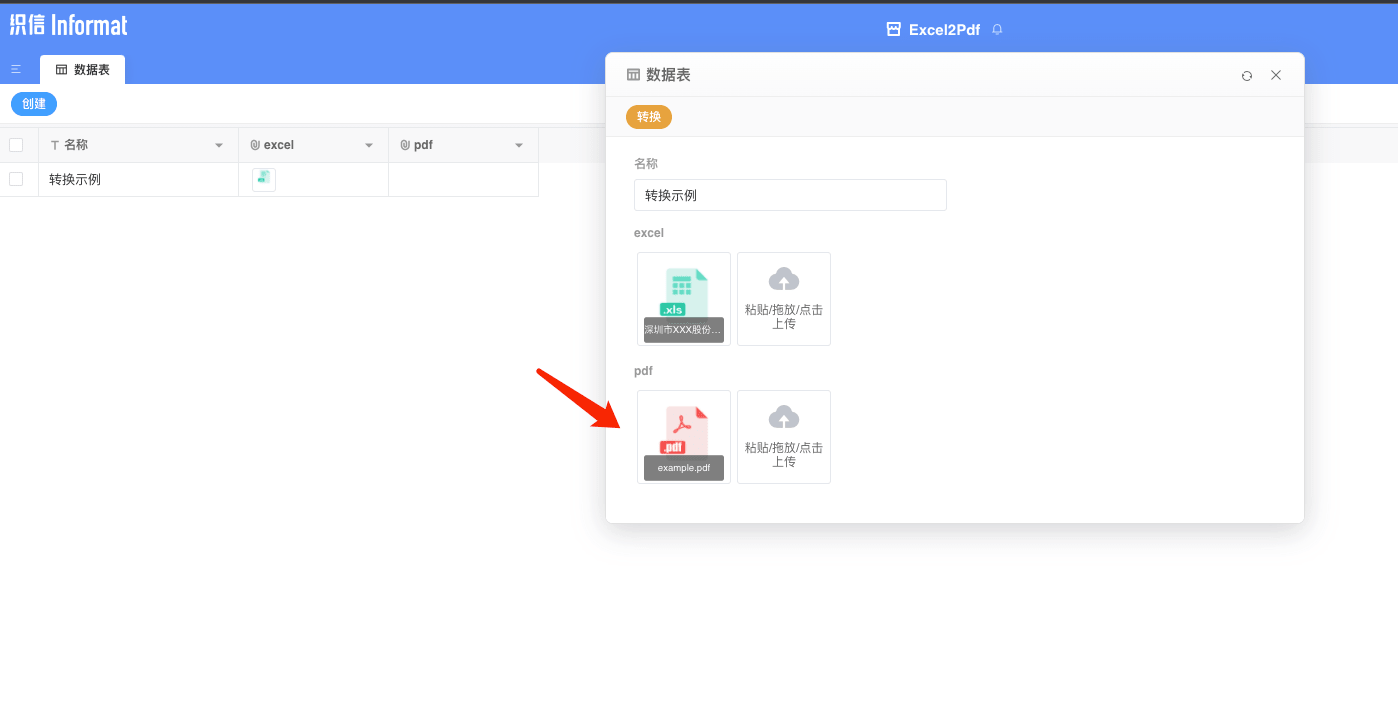
Task: Click the small excel file icon in table row
Action: (263, 179)
